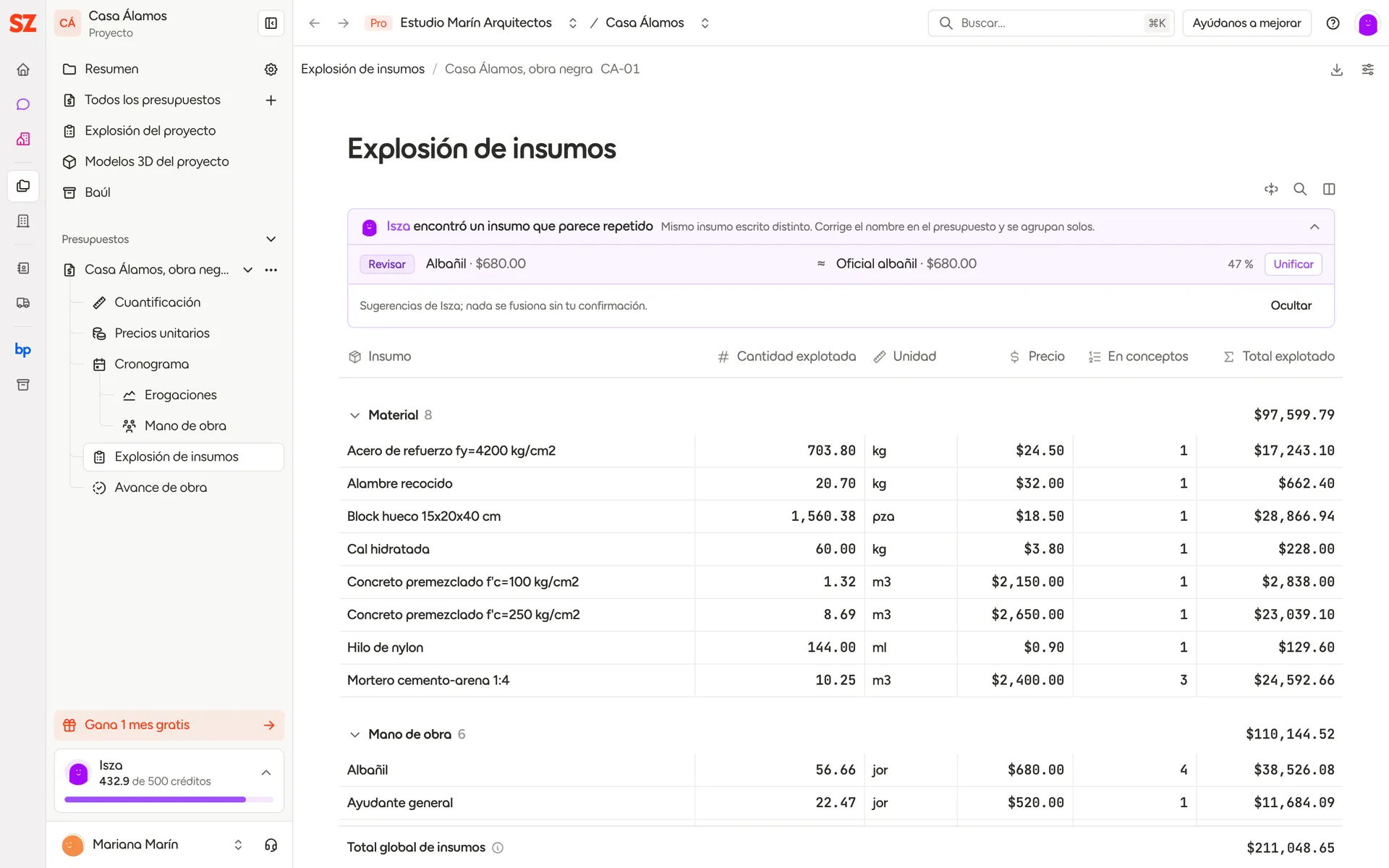Click the headset support icon
This screenshot has width=1389, height=868.
coord(271,845)
